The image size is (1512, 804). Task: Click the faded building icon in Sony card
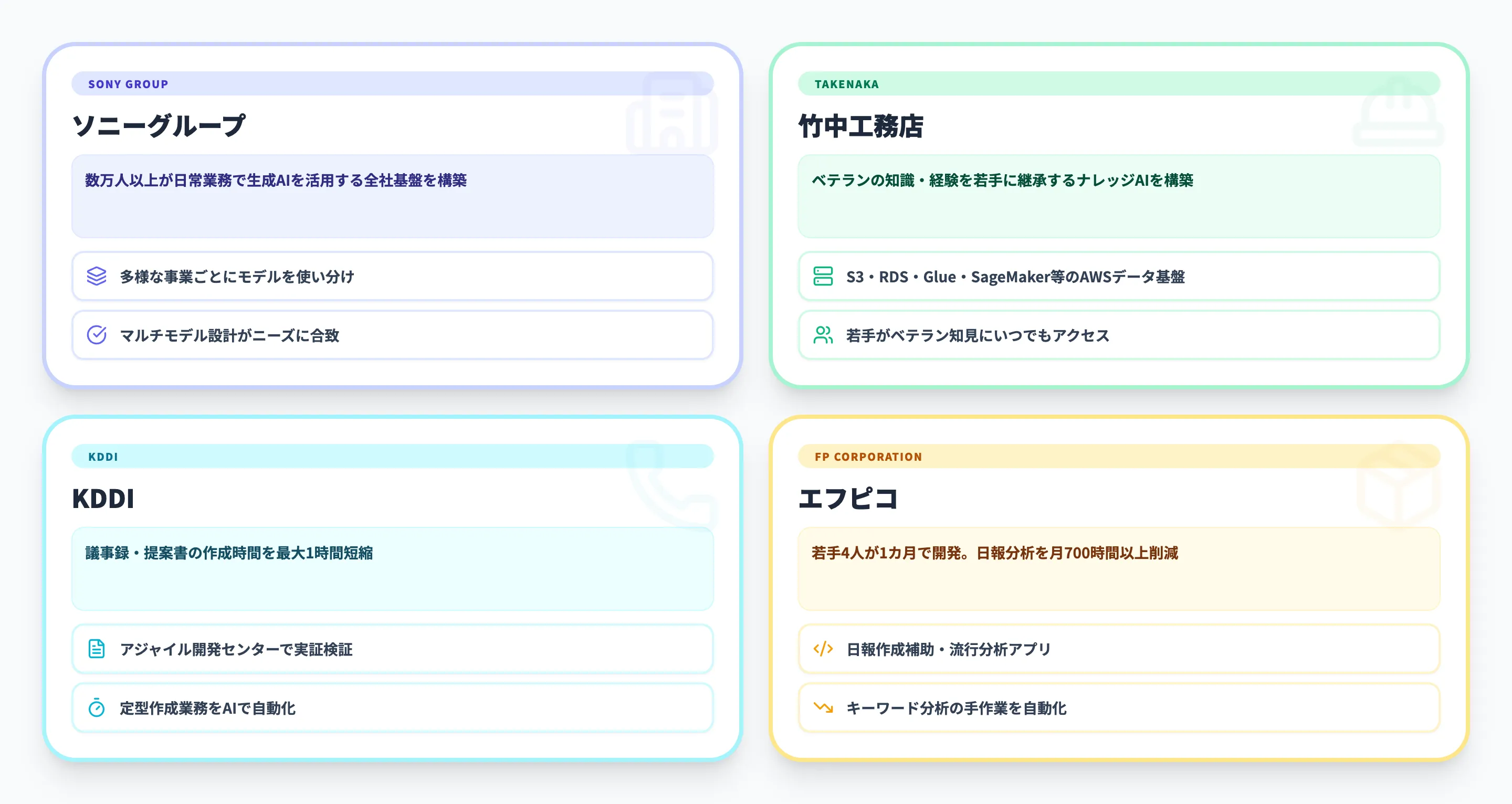coord(672,113)
